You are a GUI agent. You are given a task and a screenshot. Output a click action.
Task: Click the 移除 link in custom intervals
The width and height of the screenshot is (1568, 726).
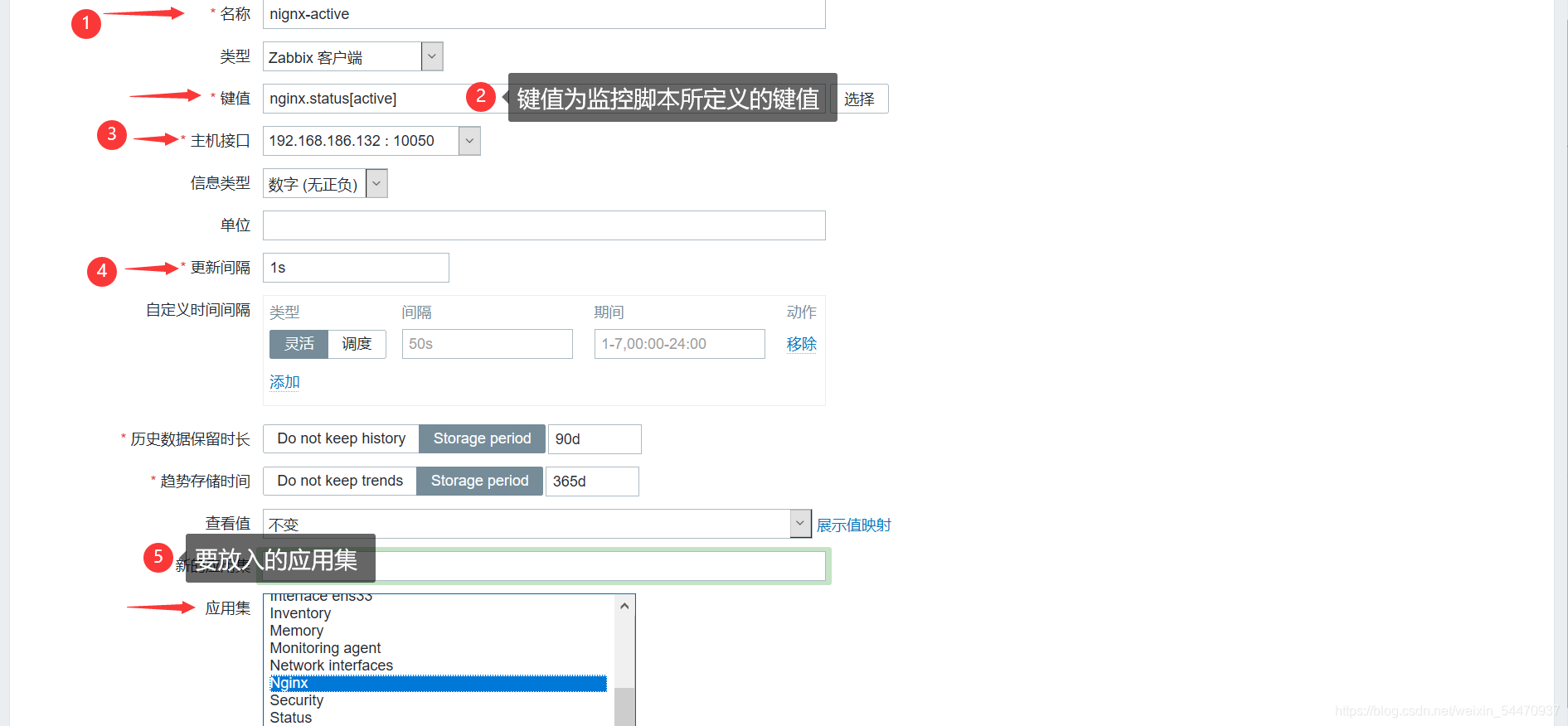click(x=802, y=344)
